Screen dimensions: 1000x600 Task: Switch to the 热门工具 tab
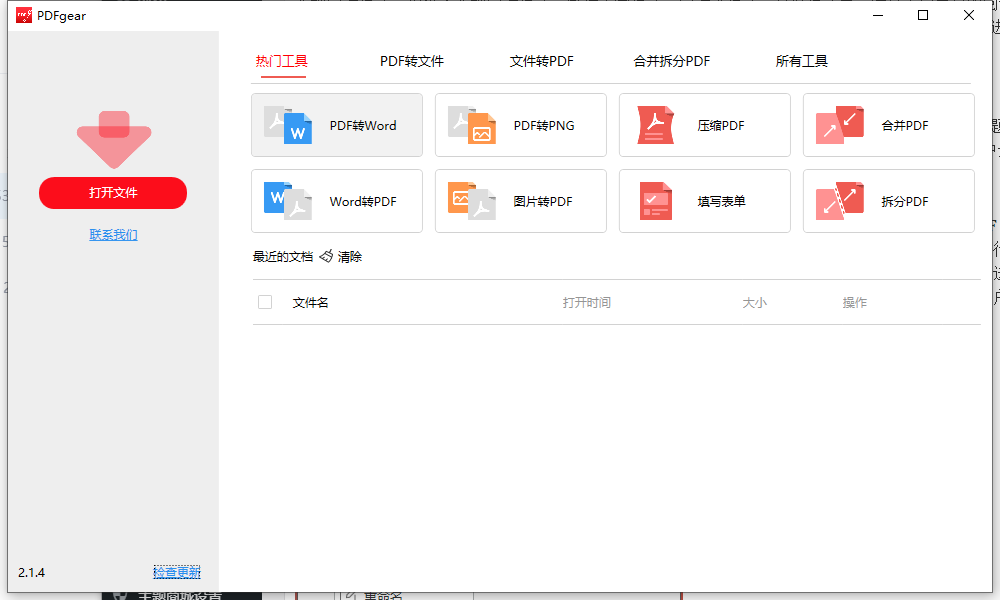pos(281,61)
